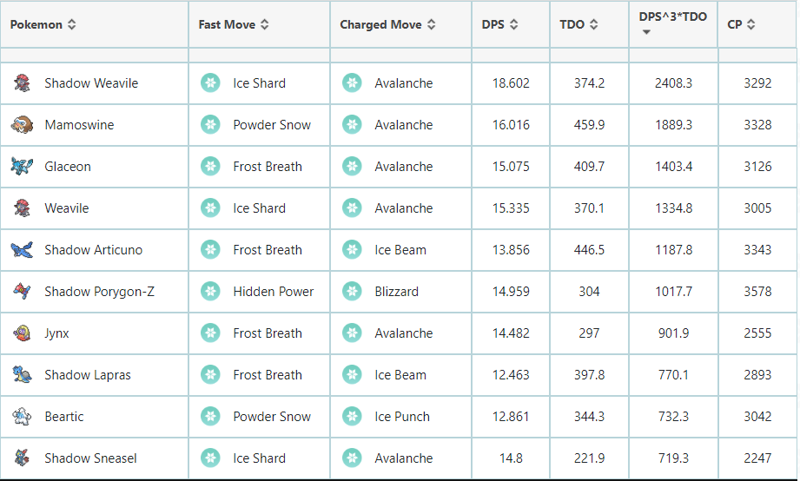Viewport: 800px width, 481px height.
Task: Click ice-type icon beside Blizzard
Action: pyautogui.click(x=352, y=291)
